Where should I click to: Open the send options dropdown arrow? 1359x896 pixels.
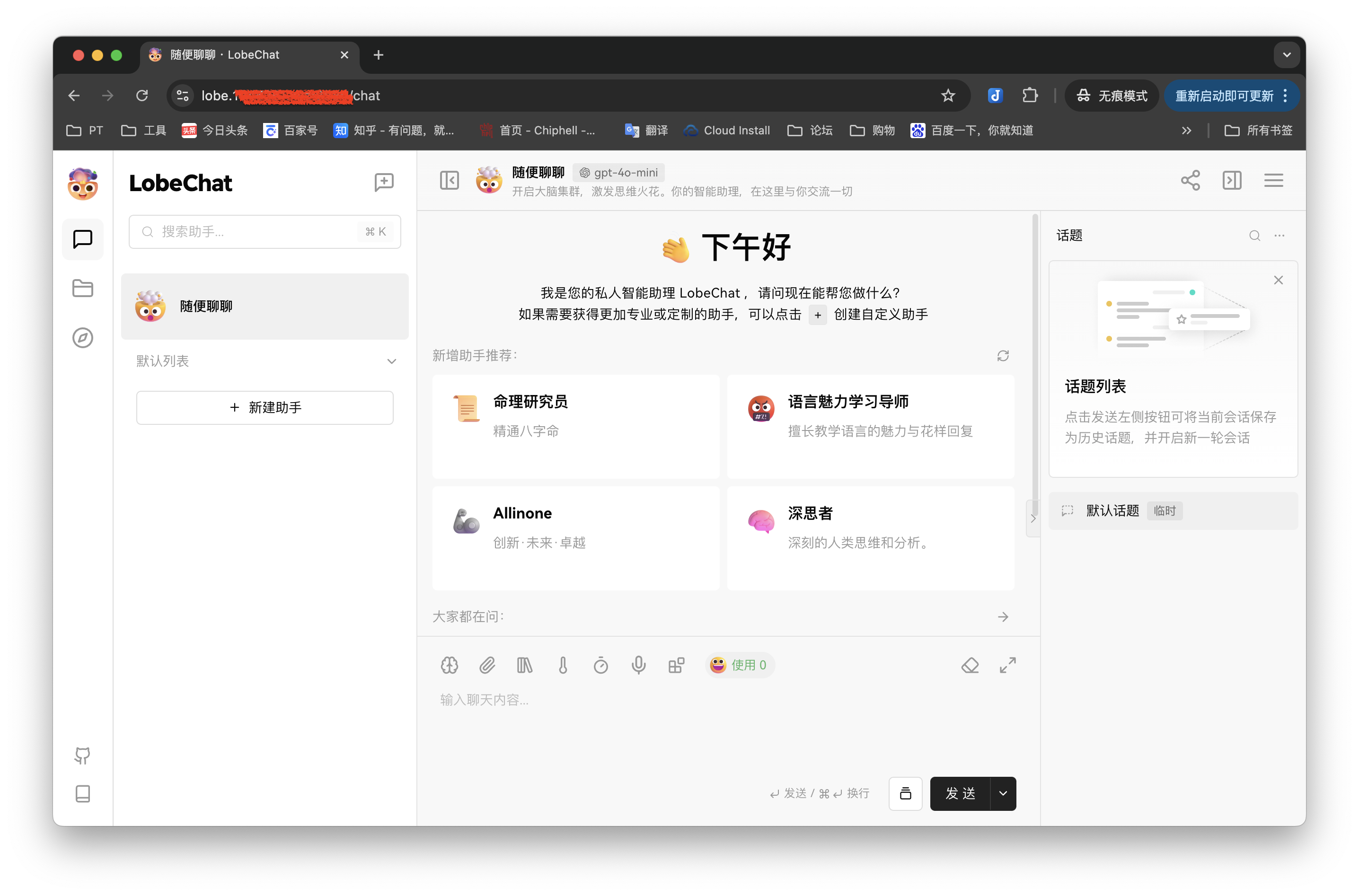pos(1003,793)
